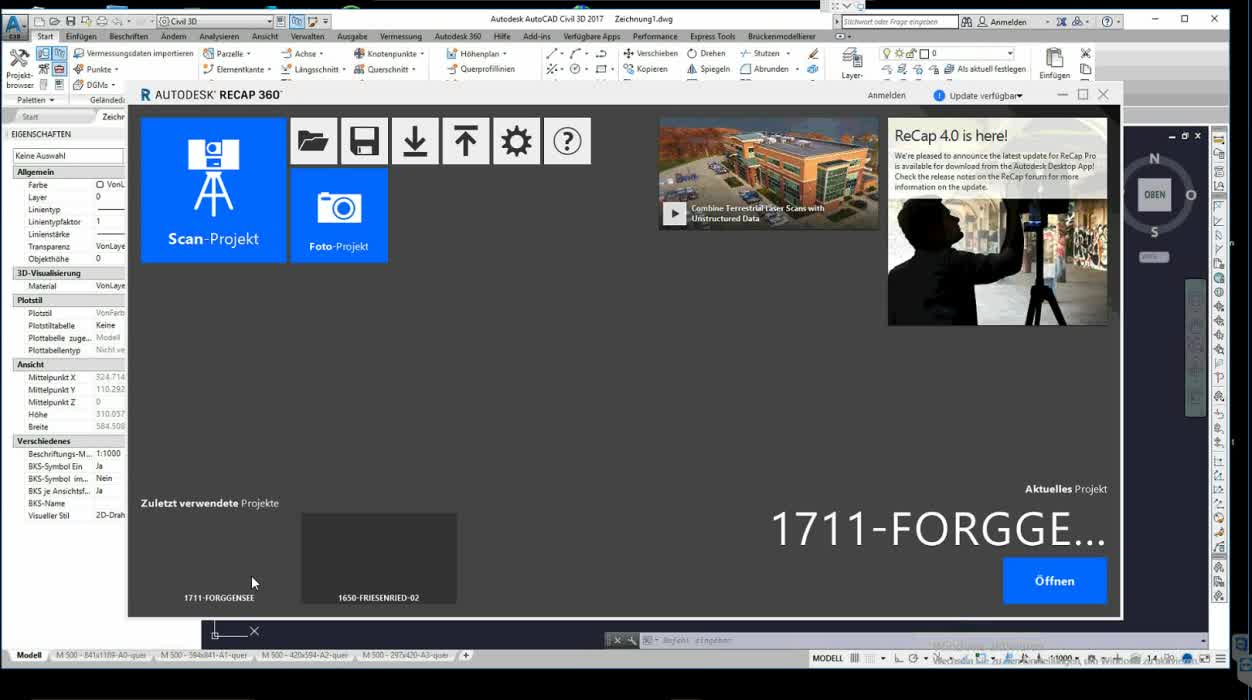Click the binoculars search icon in AutoCAD title bar
The width and height of the screenshot is (1252, 700).
tap(967, 21)
